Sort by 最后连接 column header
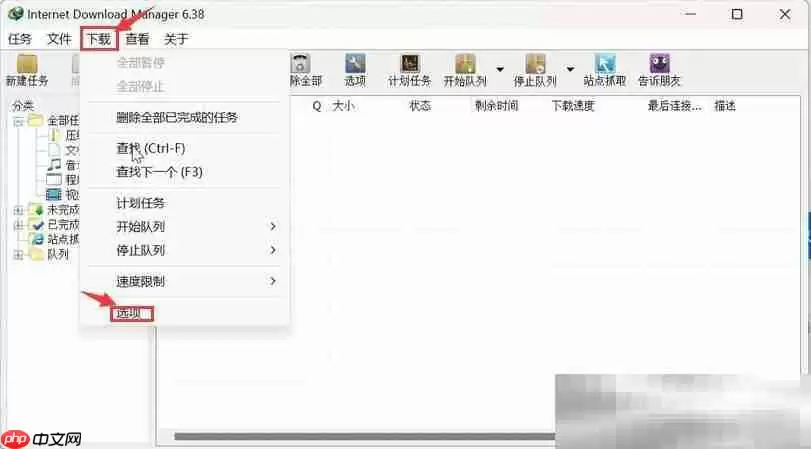This screenshot has height=449, width=811. [674, 106]
